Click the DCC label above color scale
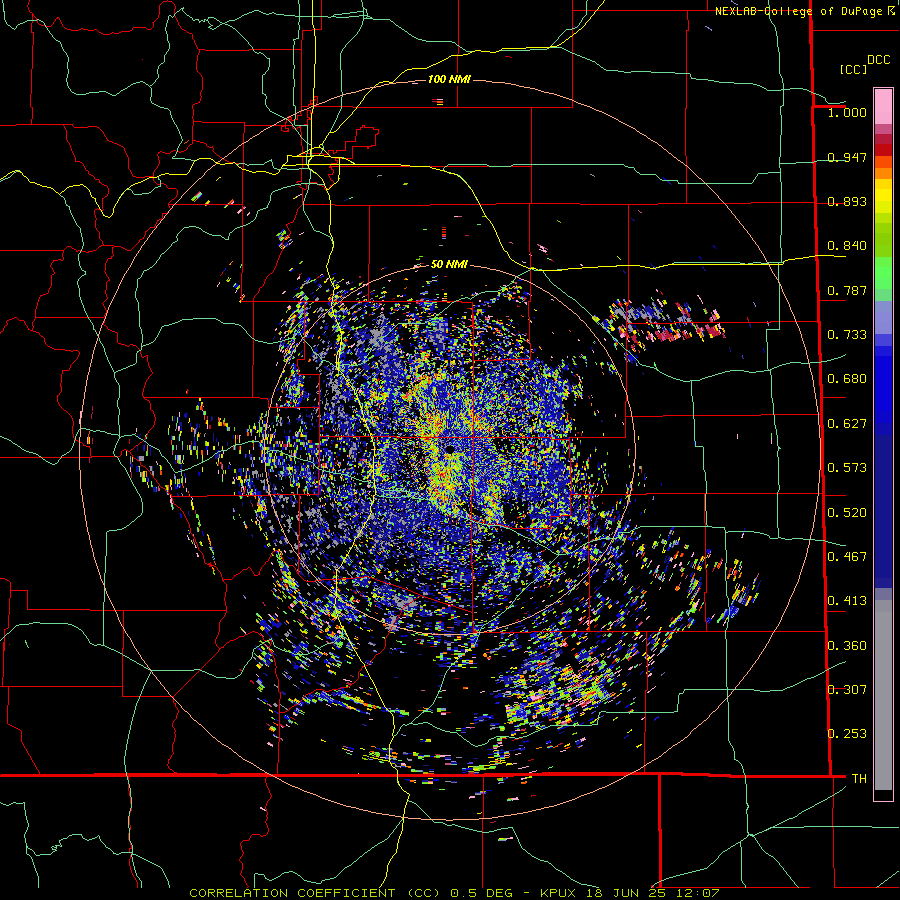Image resolution: width=900 pixels, height=900 pixels. (x=878, y=60)
